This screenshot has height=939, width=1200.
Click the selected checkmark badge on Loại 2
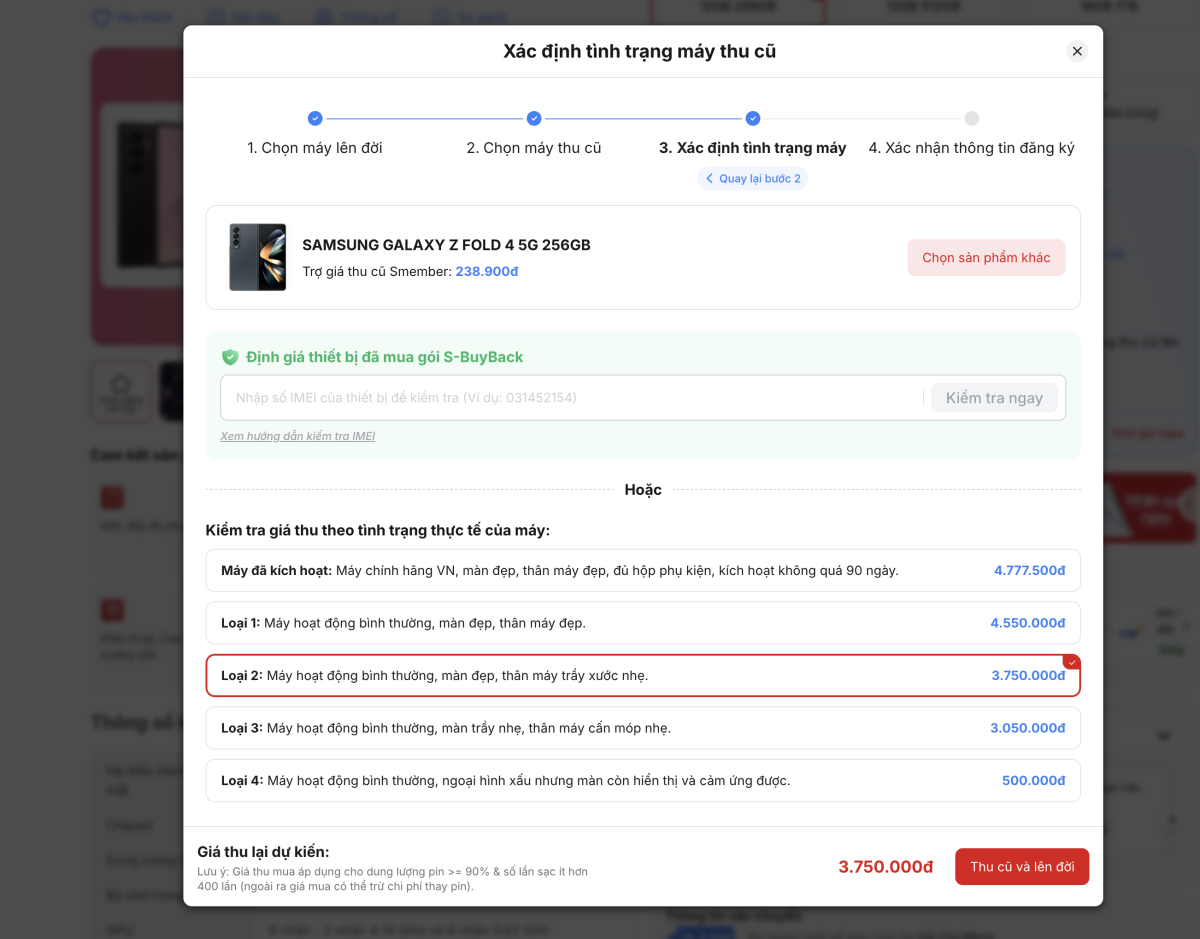pos(1072,662)
